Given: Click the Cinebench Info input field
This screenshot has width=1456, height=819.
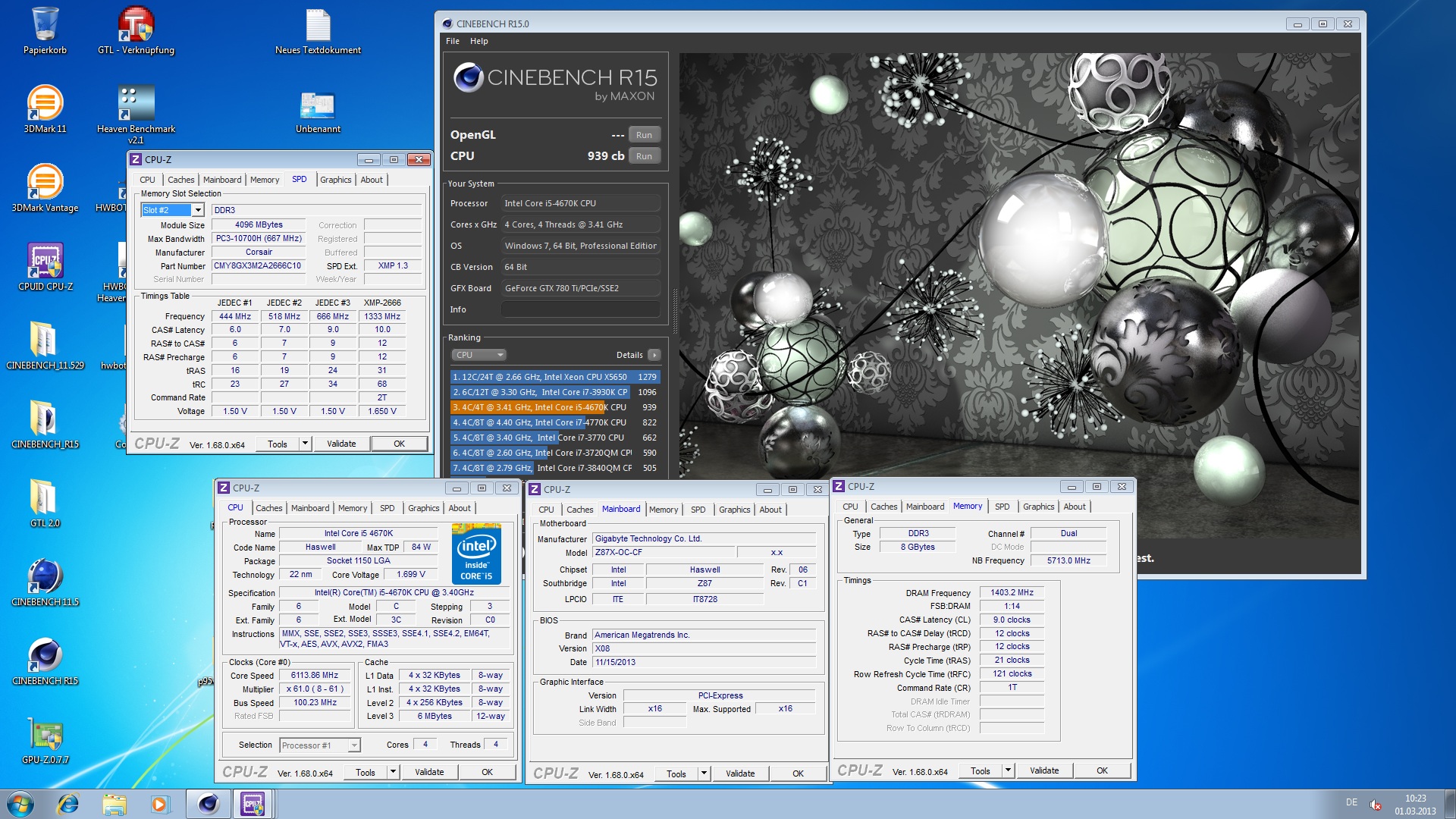Looking at the screenshot, I should [x=580, y=309].
